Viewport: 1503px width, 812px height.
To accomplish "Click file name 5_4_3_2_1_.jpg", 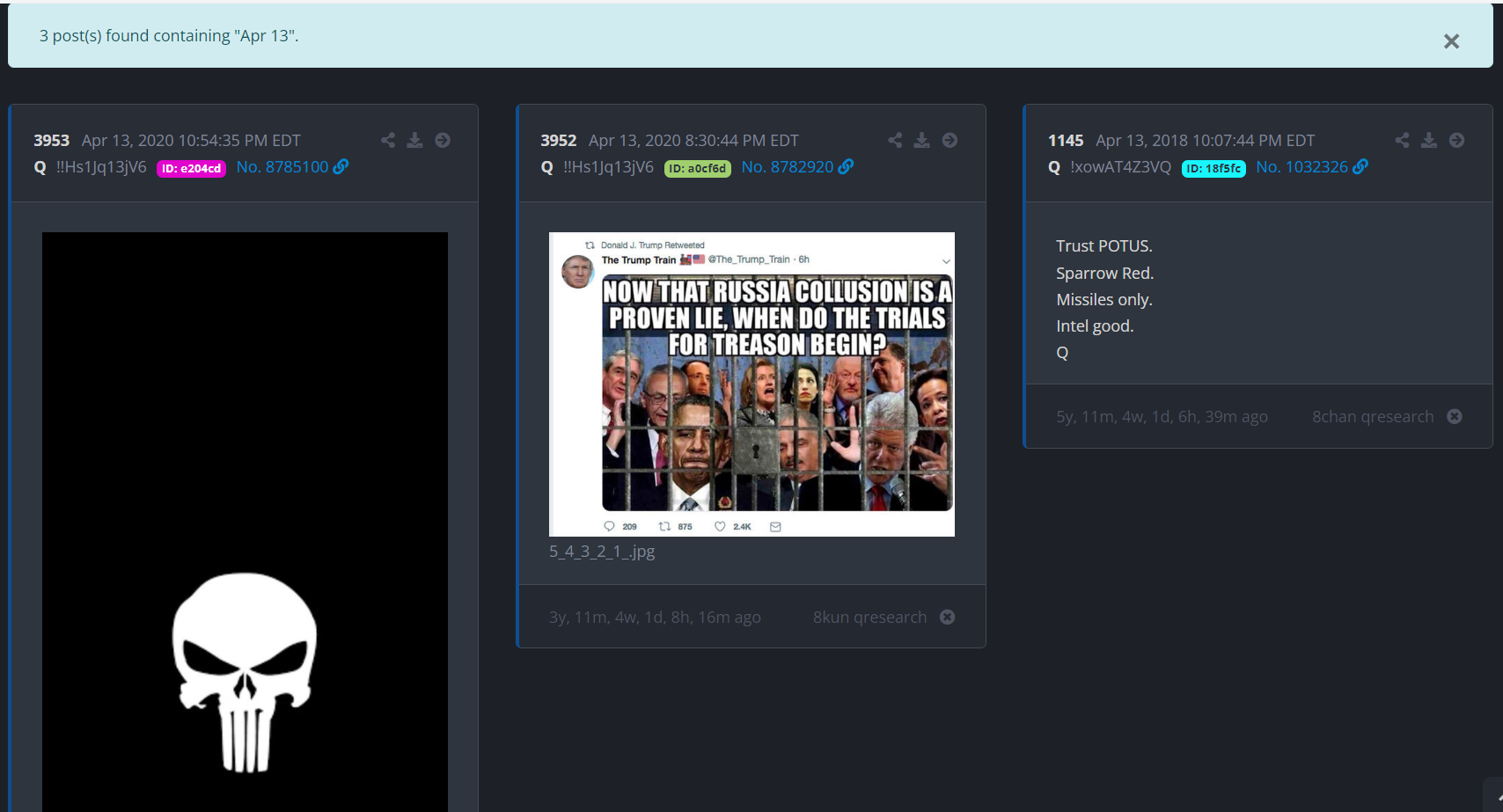I will click(602, 552).
